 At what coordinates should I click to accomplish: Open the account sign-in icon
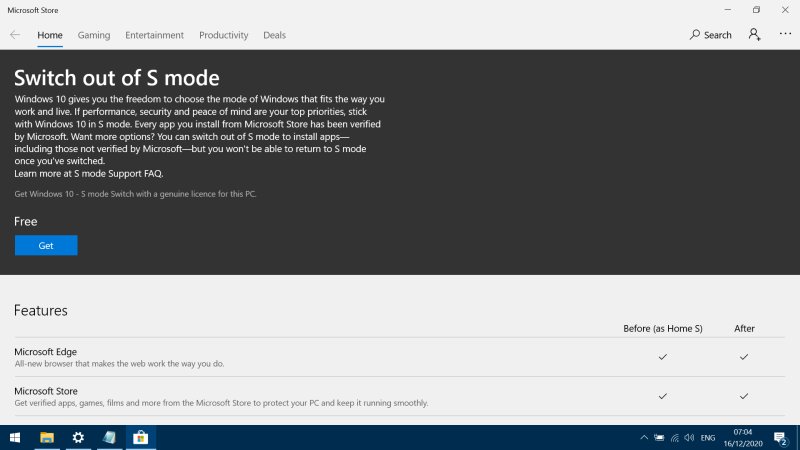(755, 35)
